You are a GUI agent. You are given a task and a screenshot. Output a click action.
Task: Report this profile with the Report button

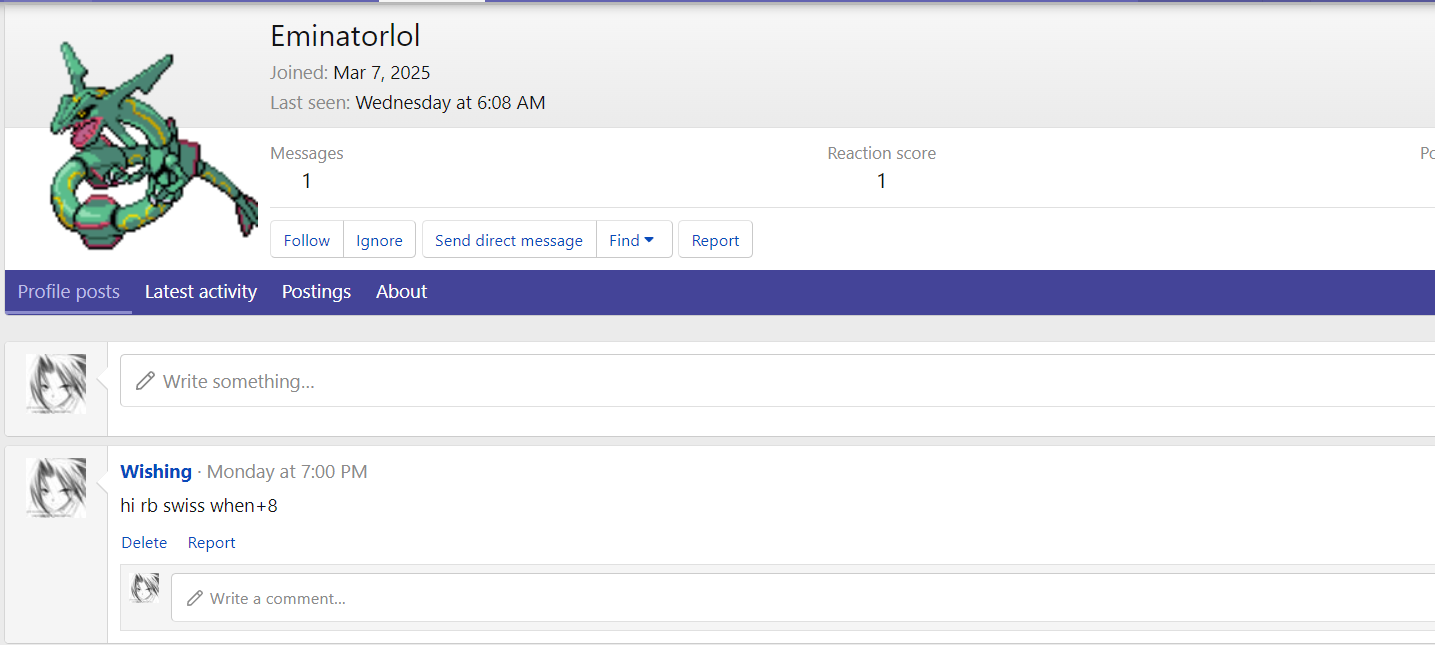pos(715,240)
